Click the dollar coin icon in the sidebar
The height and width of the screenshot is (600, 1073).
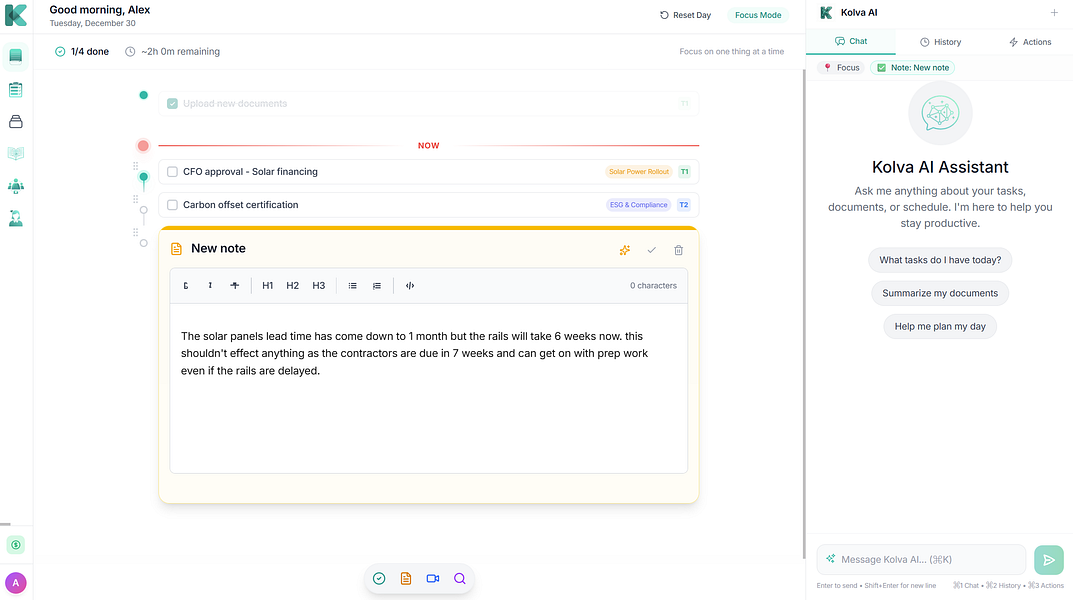(16, 545)
